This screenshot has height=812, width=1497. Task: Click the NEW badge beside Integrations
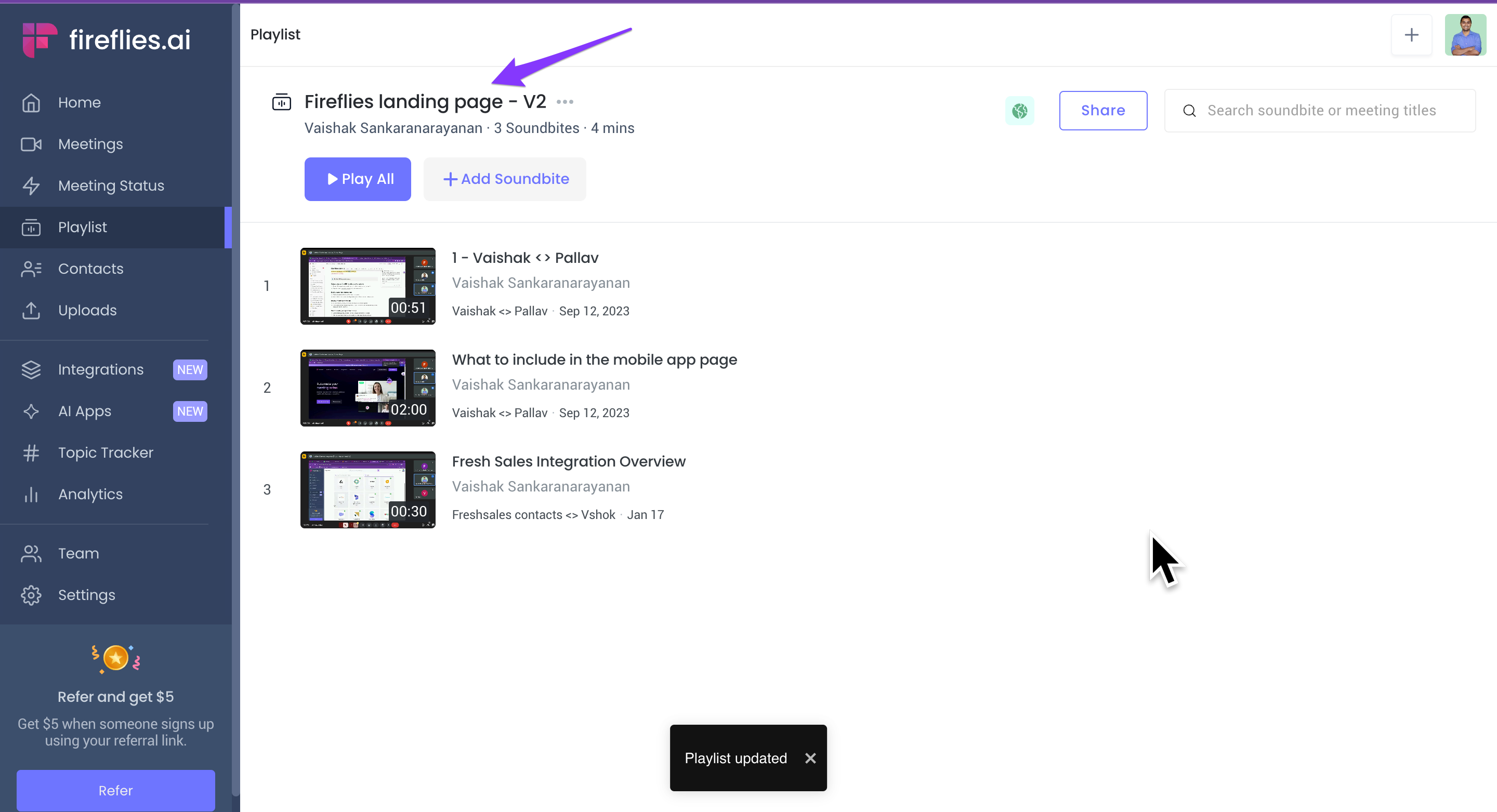[x=190, y=370]
